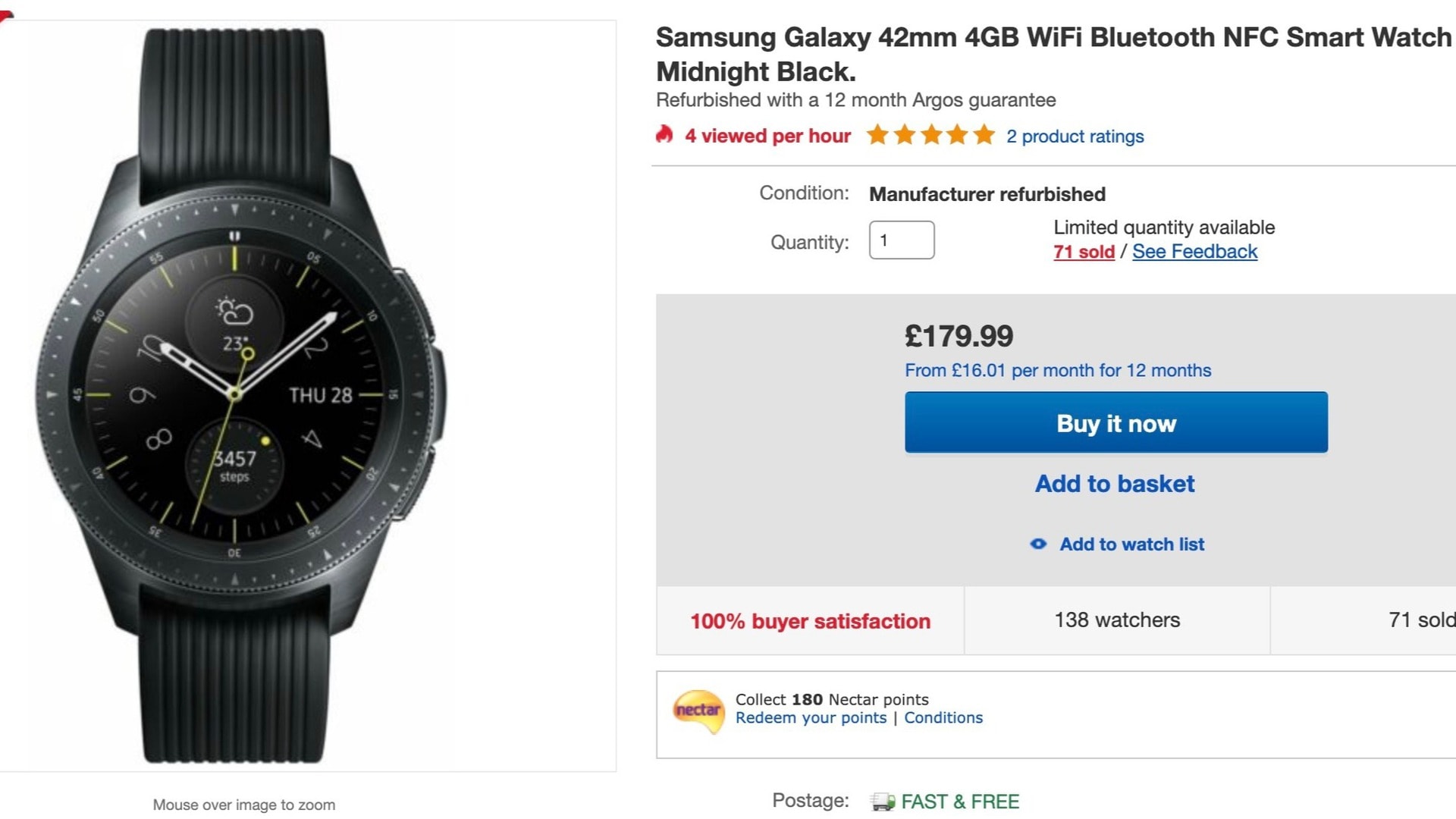The height and width of the screenshot is (819, 1456).
Task: Click the delivery truck postage icon
Action: pos(883,802)
